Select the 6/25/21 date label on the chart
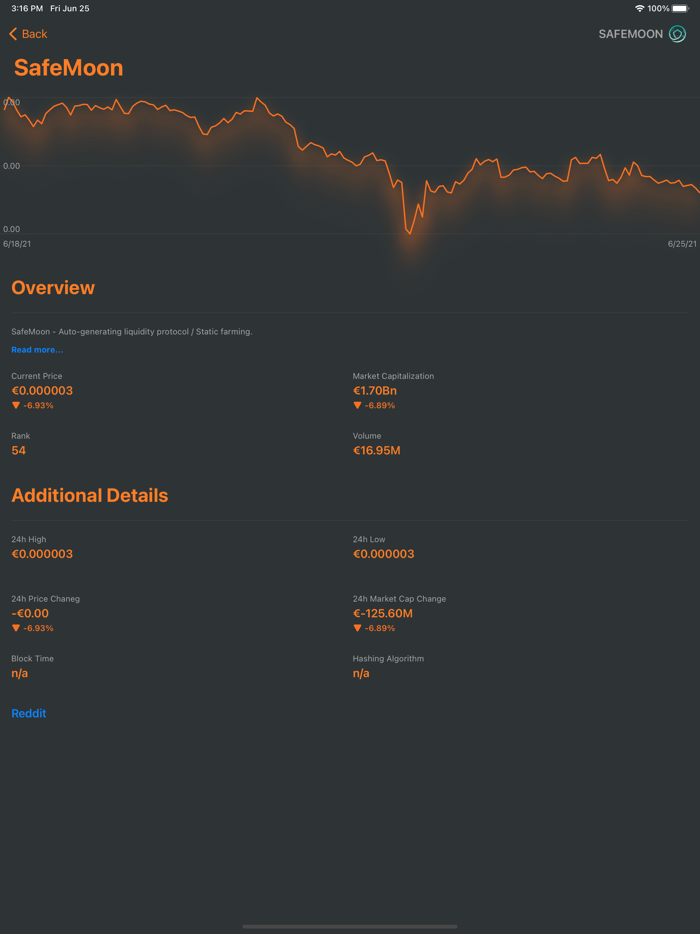The height and width of the screenshot is (934, 700). pos(678,243)
